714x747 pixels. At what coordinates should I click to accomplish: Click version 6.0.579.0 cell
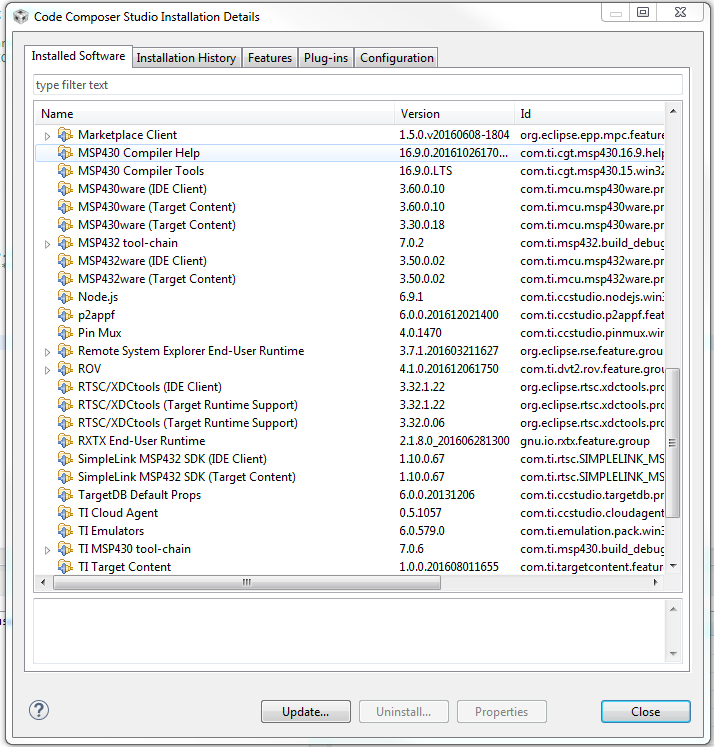(422, 531)
